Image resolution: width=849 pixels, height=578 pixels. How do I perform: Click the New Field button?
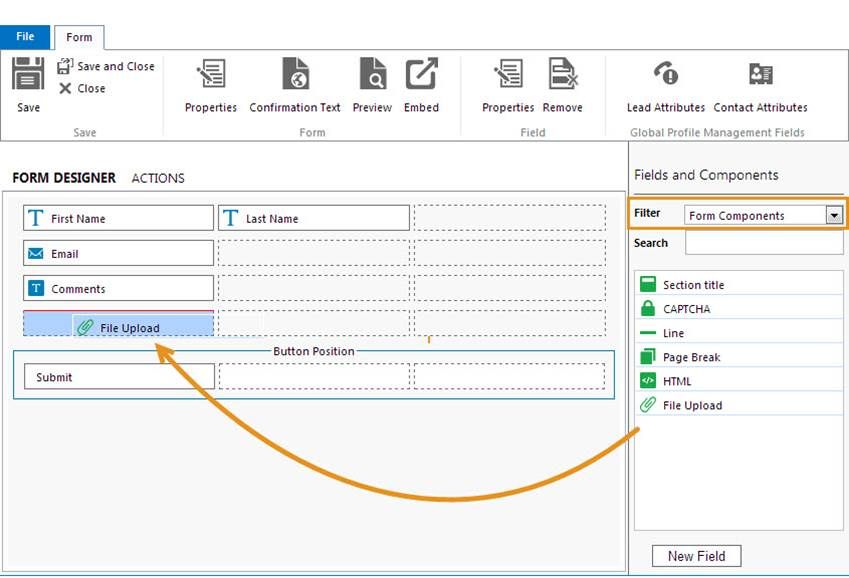pos(696,556)
